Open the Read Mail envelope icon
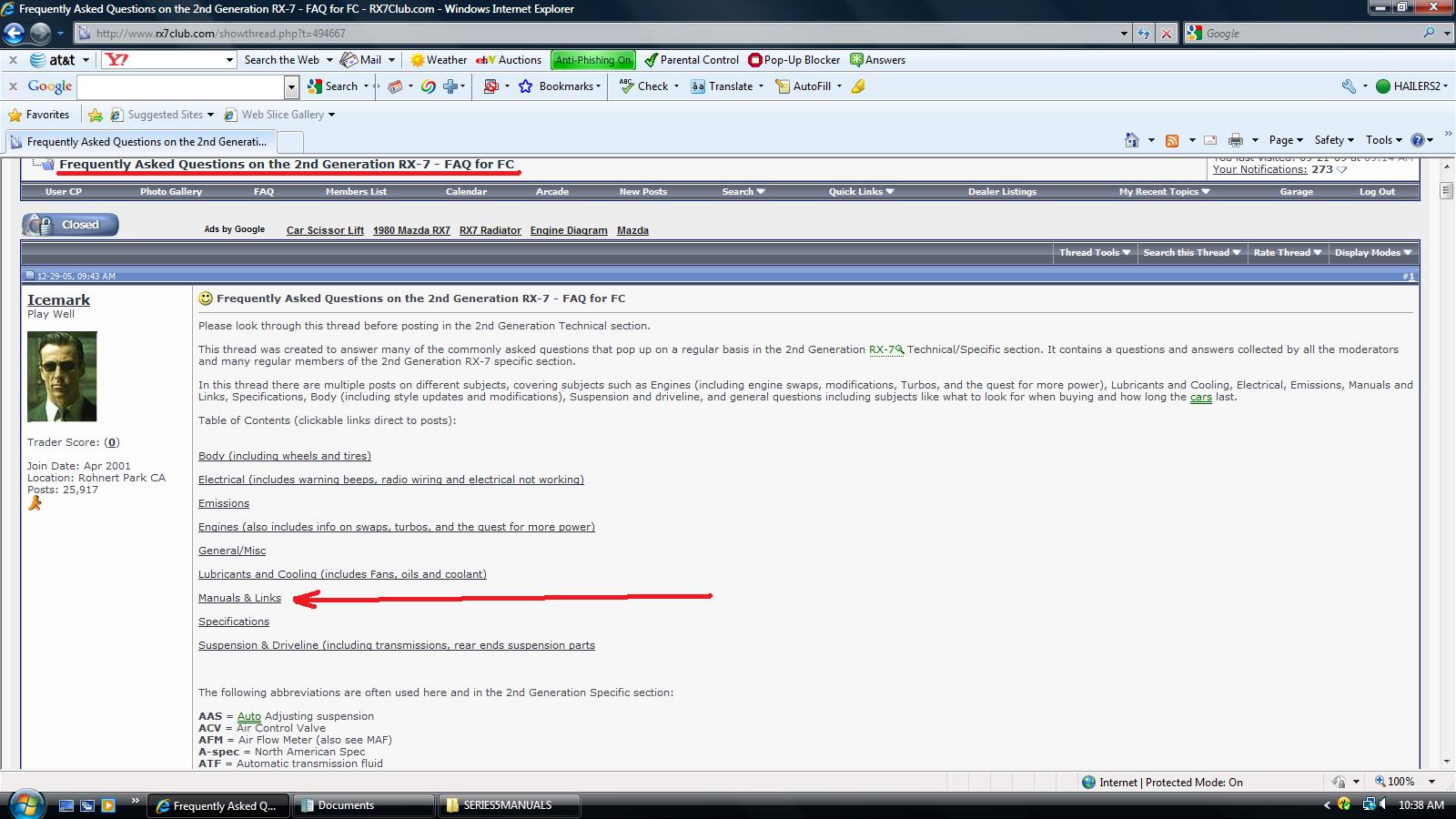 coord(1210,140)
